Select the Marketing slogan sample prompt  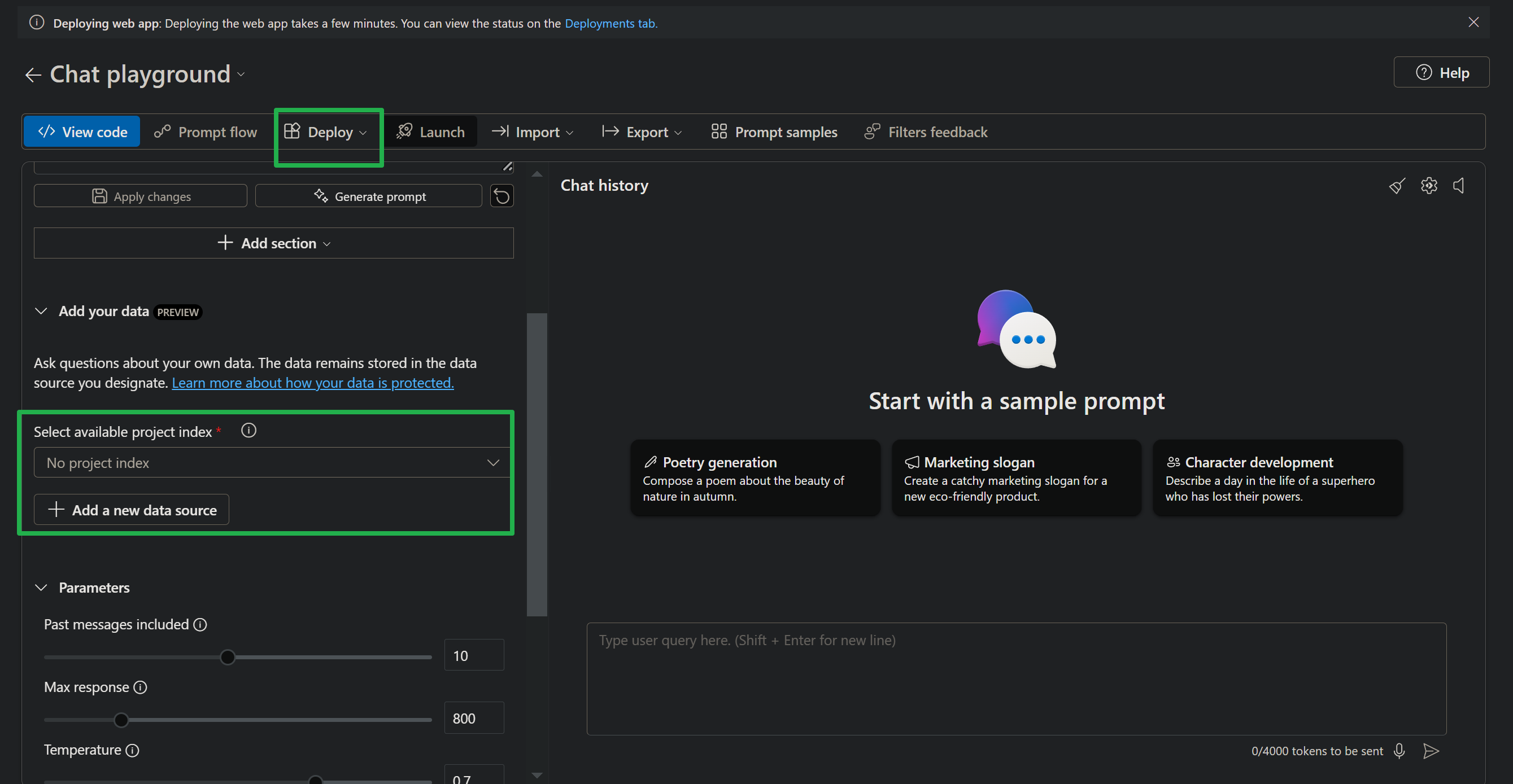point(1016,478)
